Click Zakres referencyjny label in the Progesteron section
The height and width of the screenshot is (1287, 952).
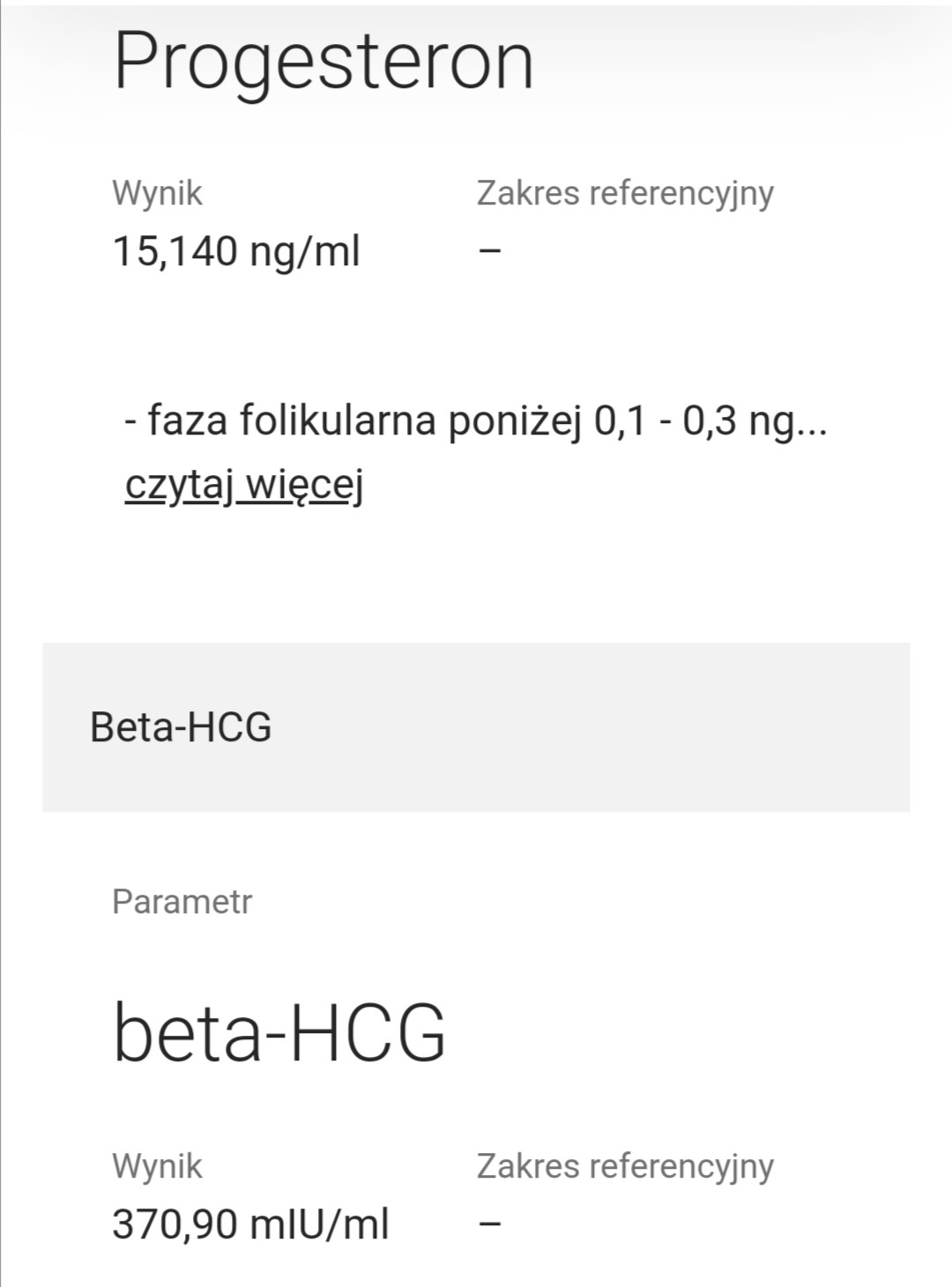click(625, 193)
